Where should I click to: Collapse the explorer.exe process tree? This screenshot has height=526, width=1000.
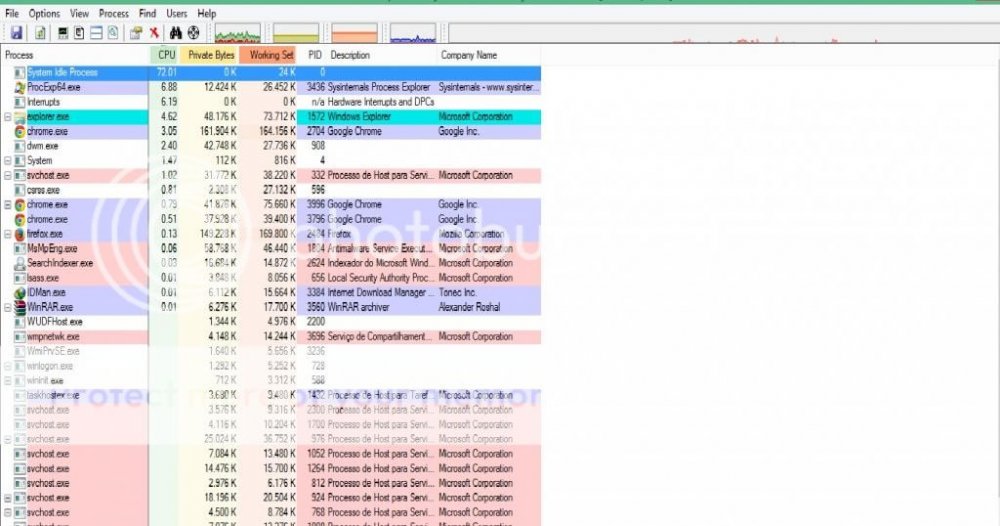coord(9,117)
